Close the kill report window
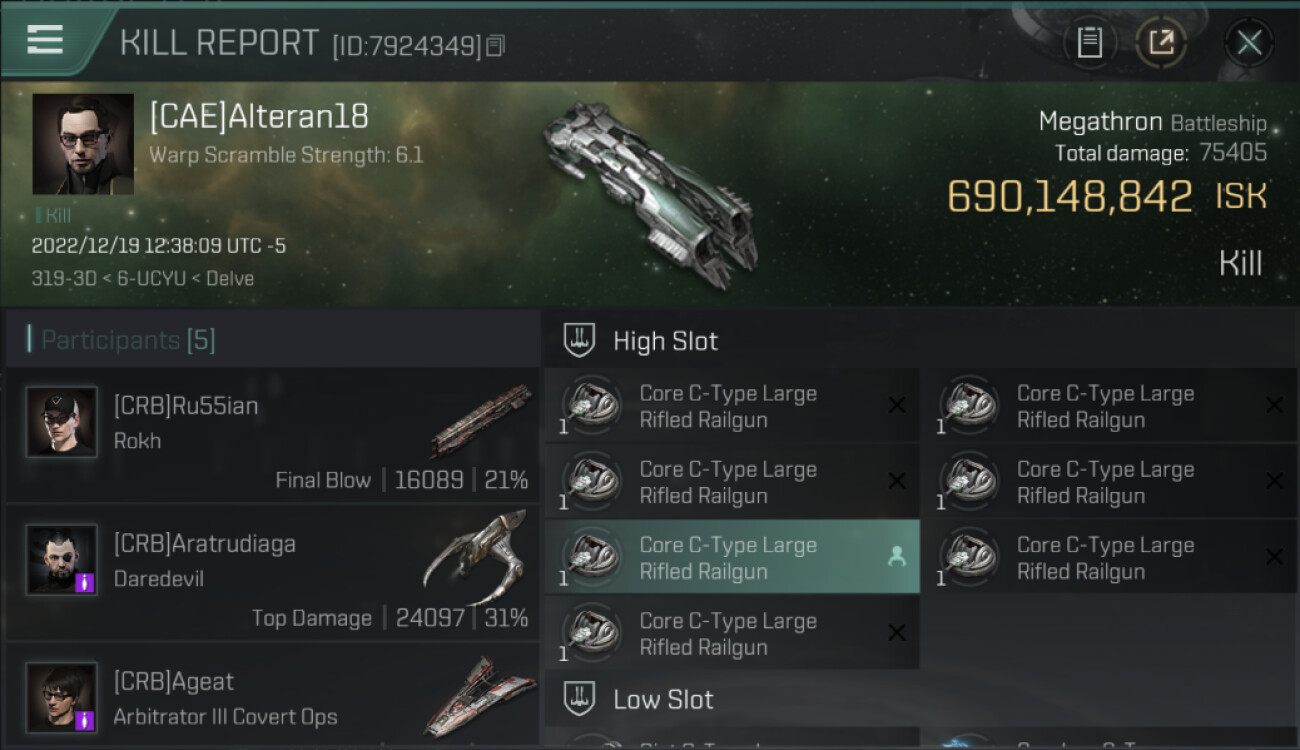The width and height of the screenshot is (1300, 750). click(1249, 43)
